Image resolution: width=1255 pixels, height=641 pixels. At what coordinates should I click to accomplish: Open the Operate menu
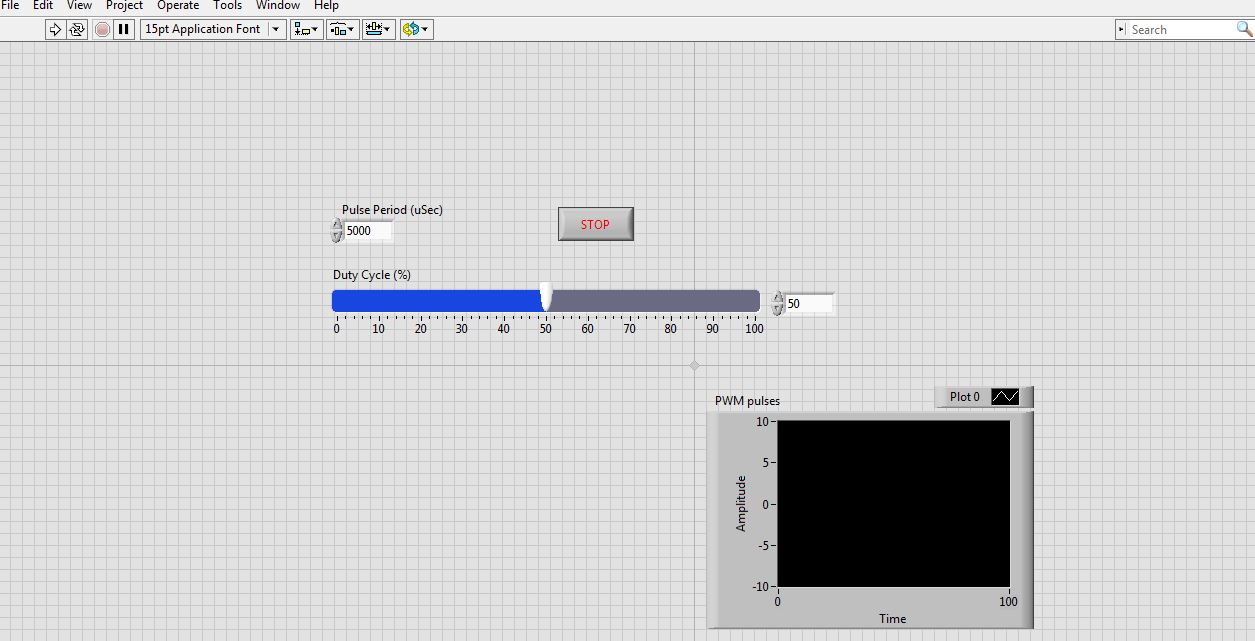click(x=178, y=6)
